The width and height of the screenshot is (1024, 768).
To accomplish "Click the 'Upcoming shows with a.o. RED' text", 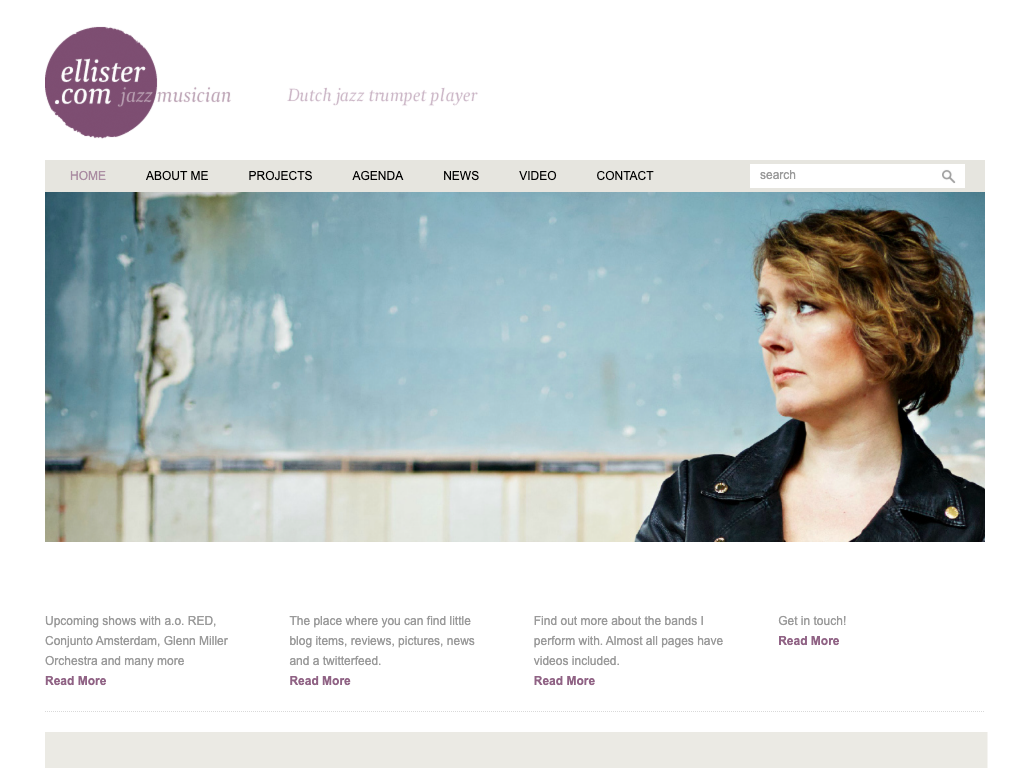I will [131, 620].
